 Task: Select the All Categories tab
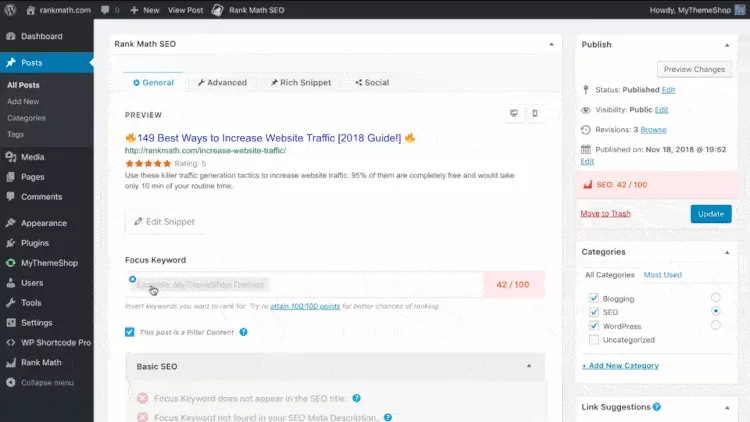click(610, 275)
